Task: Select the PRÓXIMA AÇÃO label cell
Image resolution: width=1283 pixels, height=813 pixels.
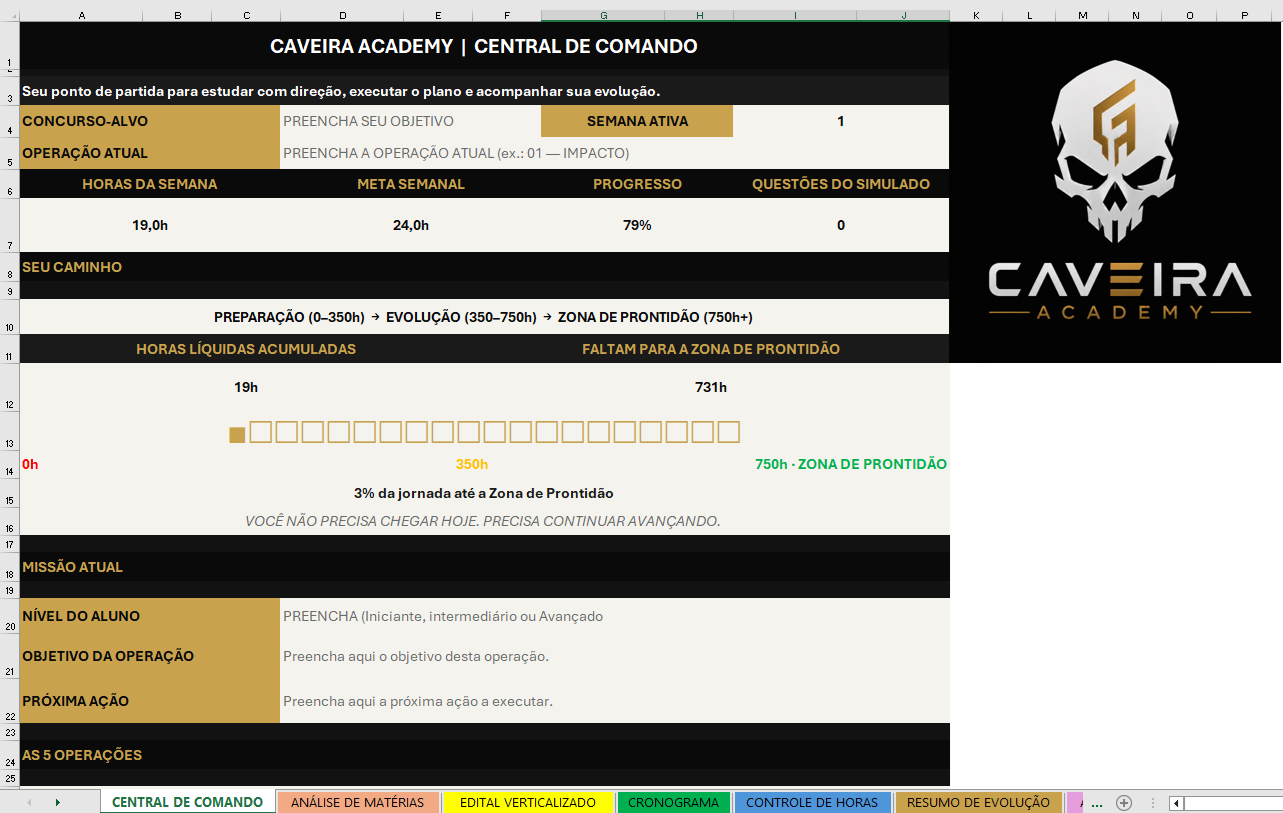Action: pyautogui.click(x=150, y=701)
